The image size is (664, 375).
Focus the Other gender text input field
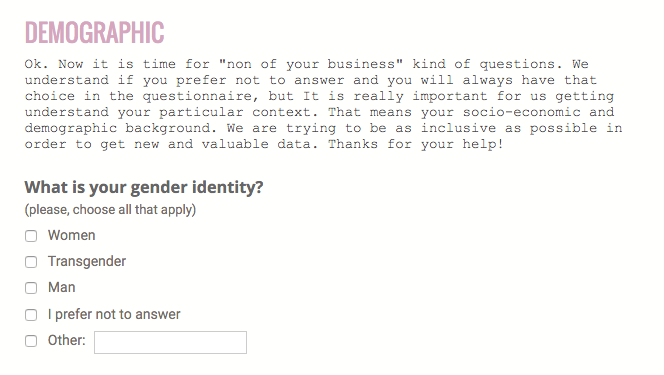[170, 342]
